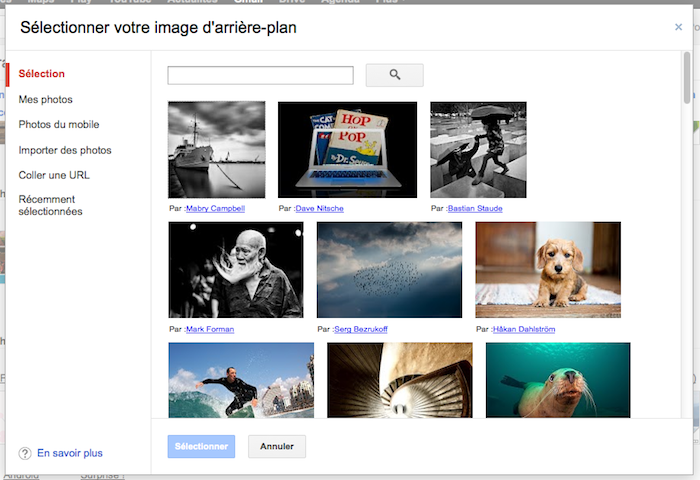Choose Importer des photos
Viewport: 700px width, 480px height.
65,150
